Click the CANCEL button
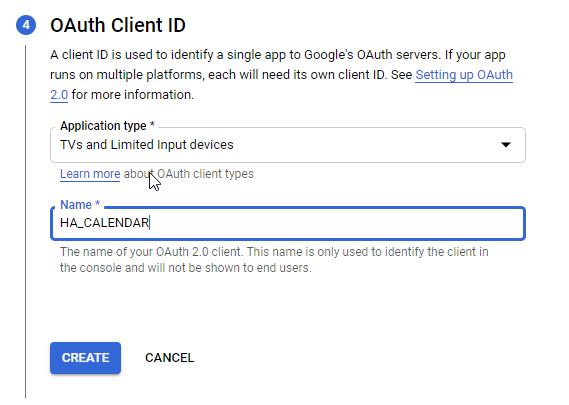Viewport: 569px width, 405px height. pos(169,358)
